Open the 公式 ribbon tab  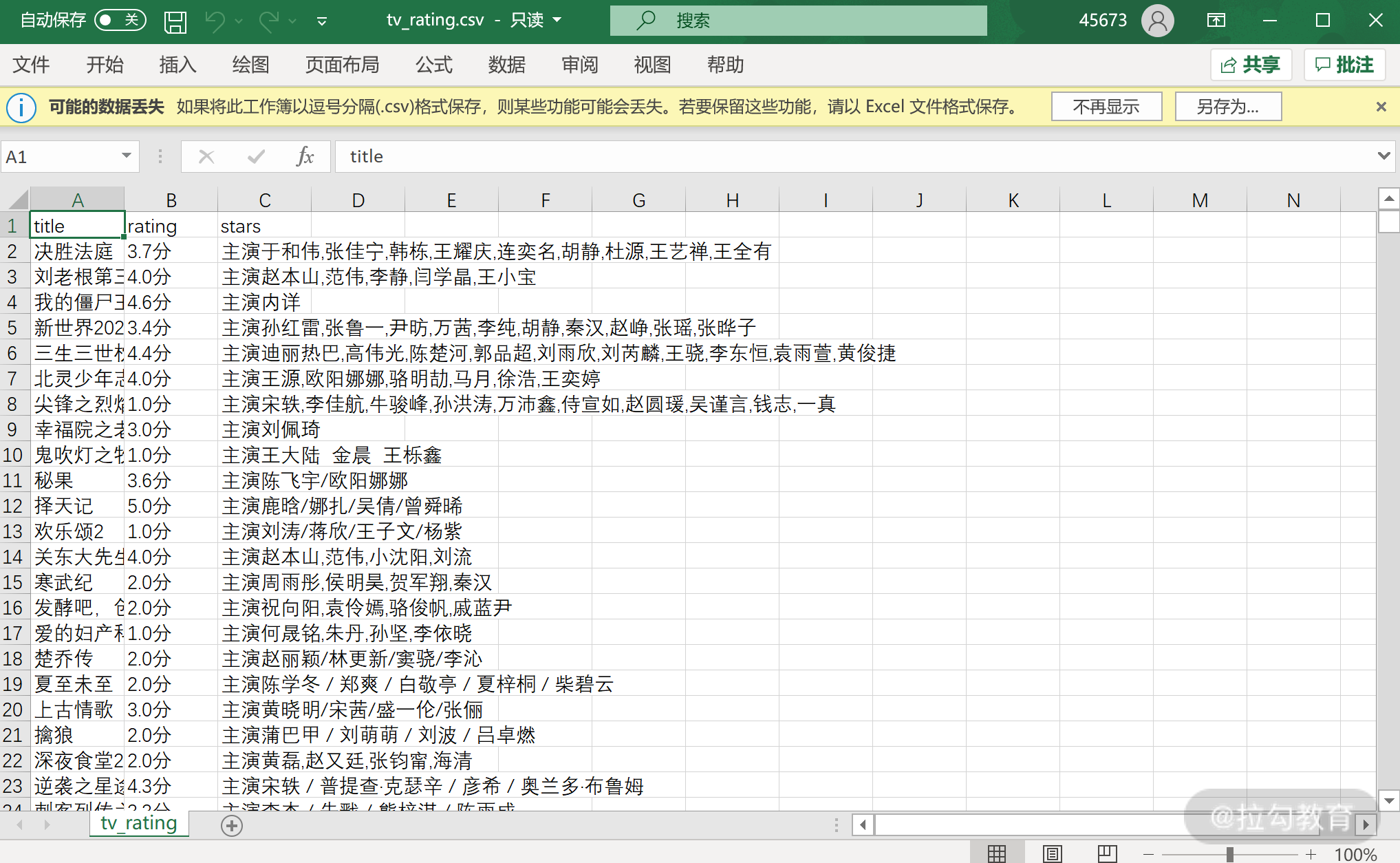[x=433, y=65]
